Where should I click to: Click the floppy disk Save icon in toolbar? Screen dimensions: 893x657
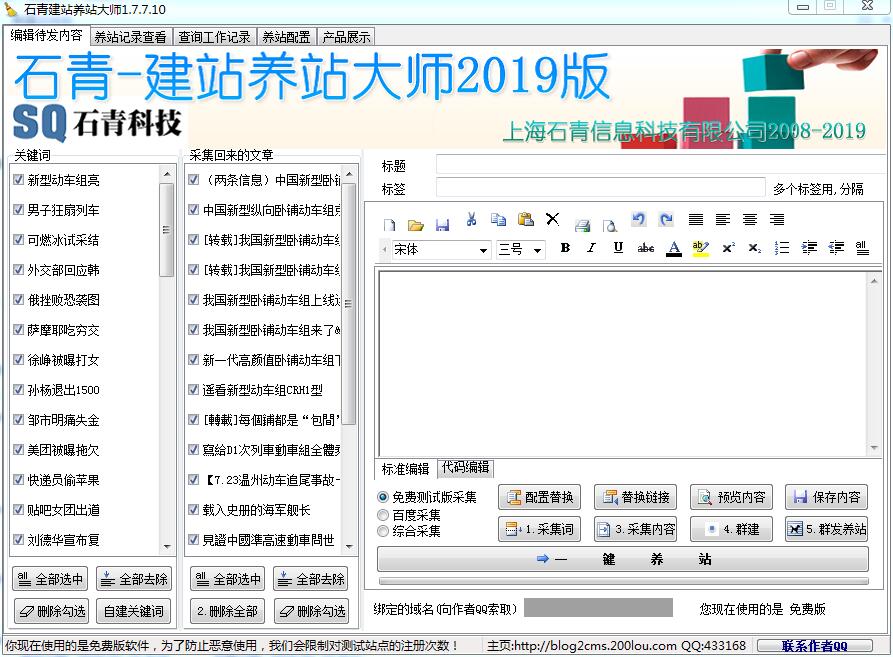(442, 224)
